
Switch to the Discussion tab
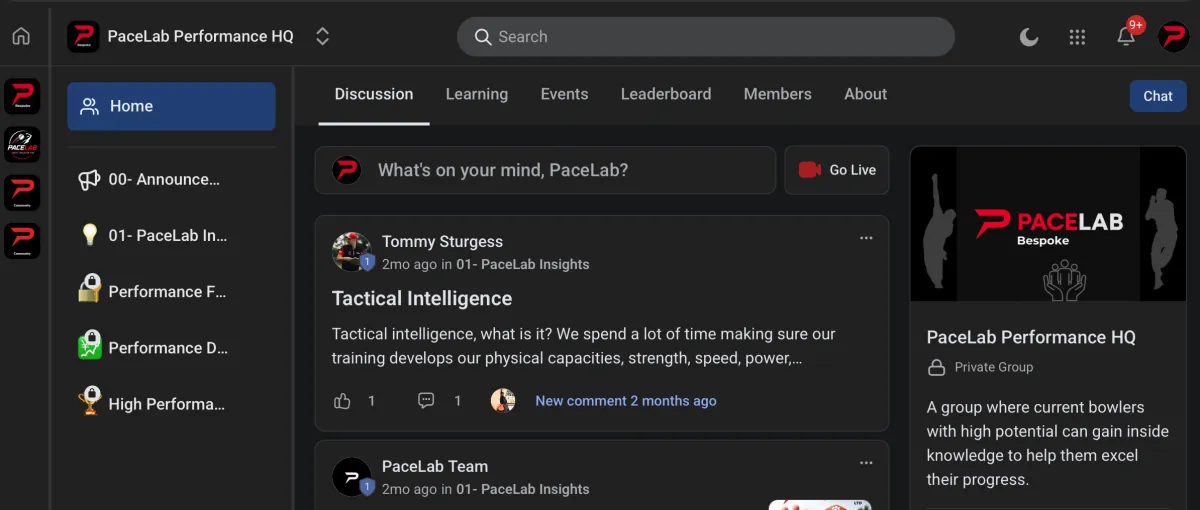click(x=374, y=94)
